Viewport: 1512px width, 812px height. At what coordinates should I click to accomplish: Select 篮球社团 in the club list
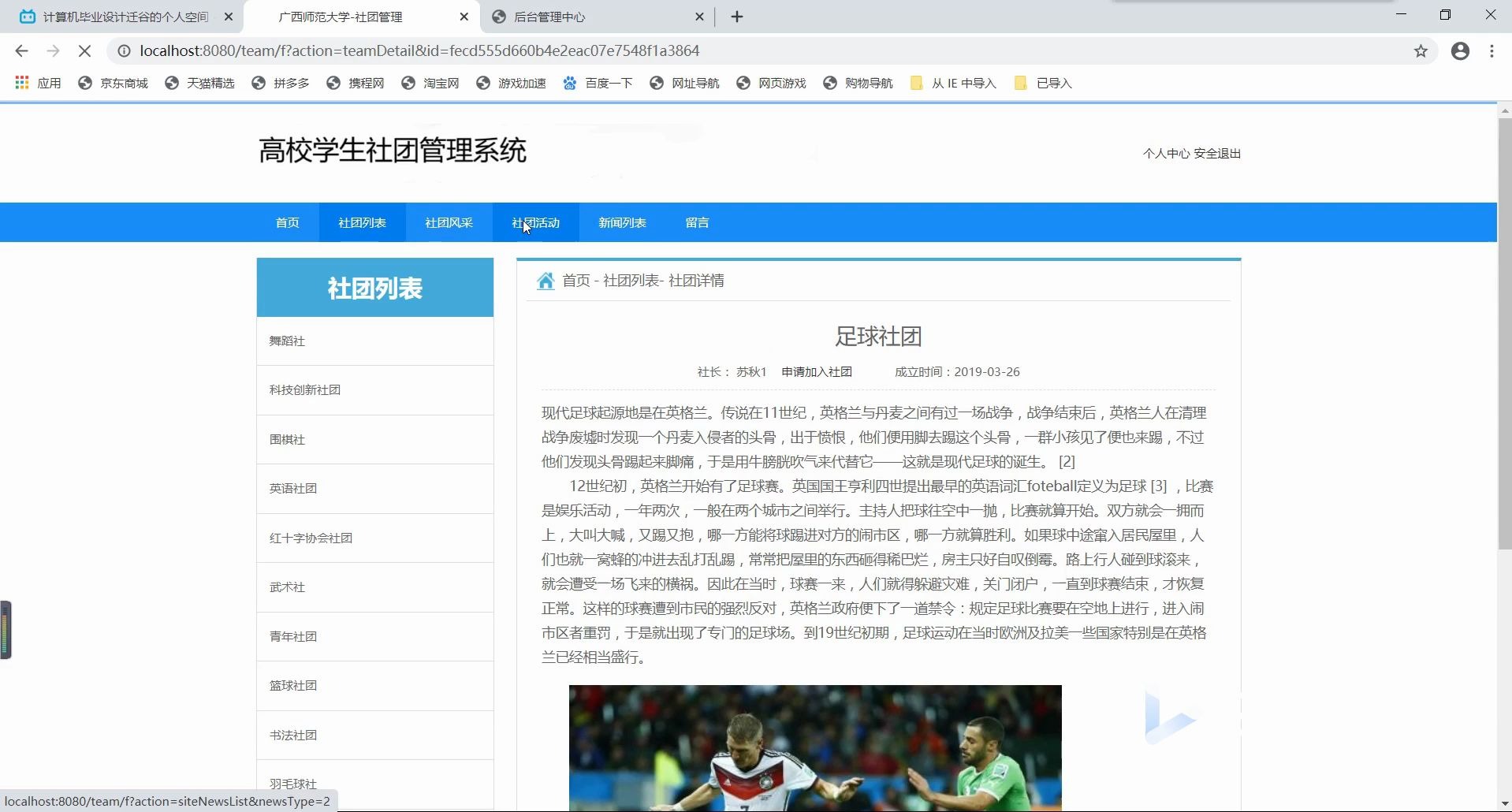tap(292, 685)
